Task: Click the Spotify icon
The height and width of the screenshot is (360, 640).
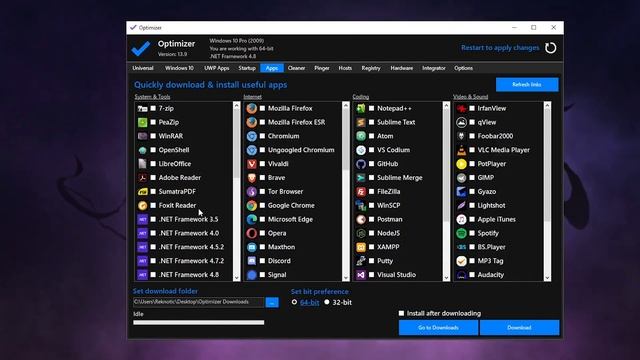Action: 461,233
